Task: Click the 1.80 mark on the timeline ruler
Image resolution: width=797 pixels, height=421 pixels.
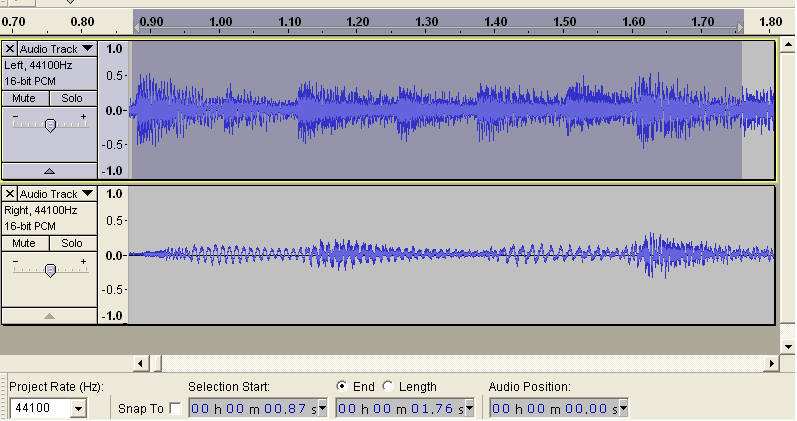Action: tap(771, 22)
